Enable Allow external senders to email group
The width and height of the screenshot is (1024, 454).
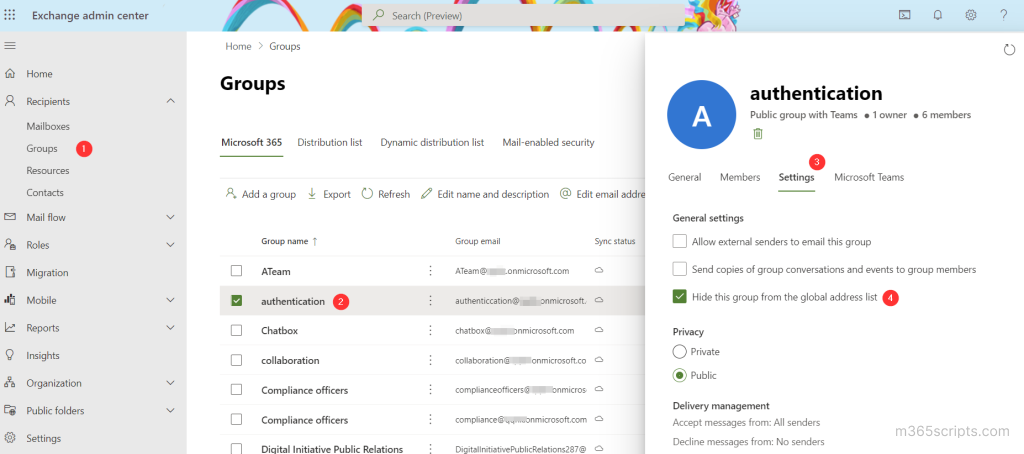tap(679, 242)
